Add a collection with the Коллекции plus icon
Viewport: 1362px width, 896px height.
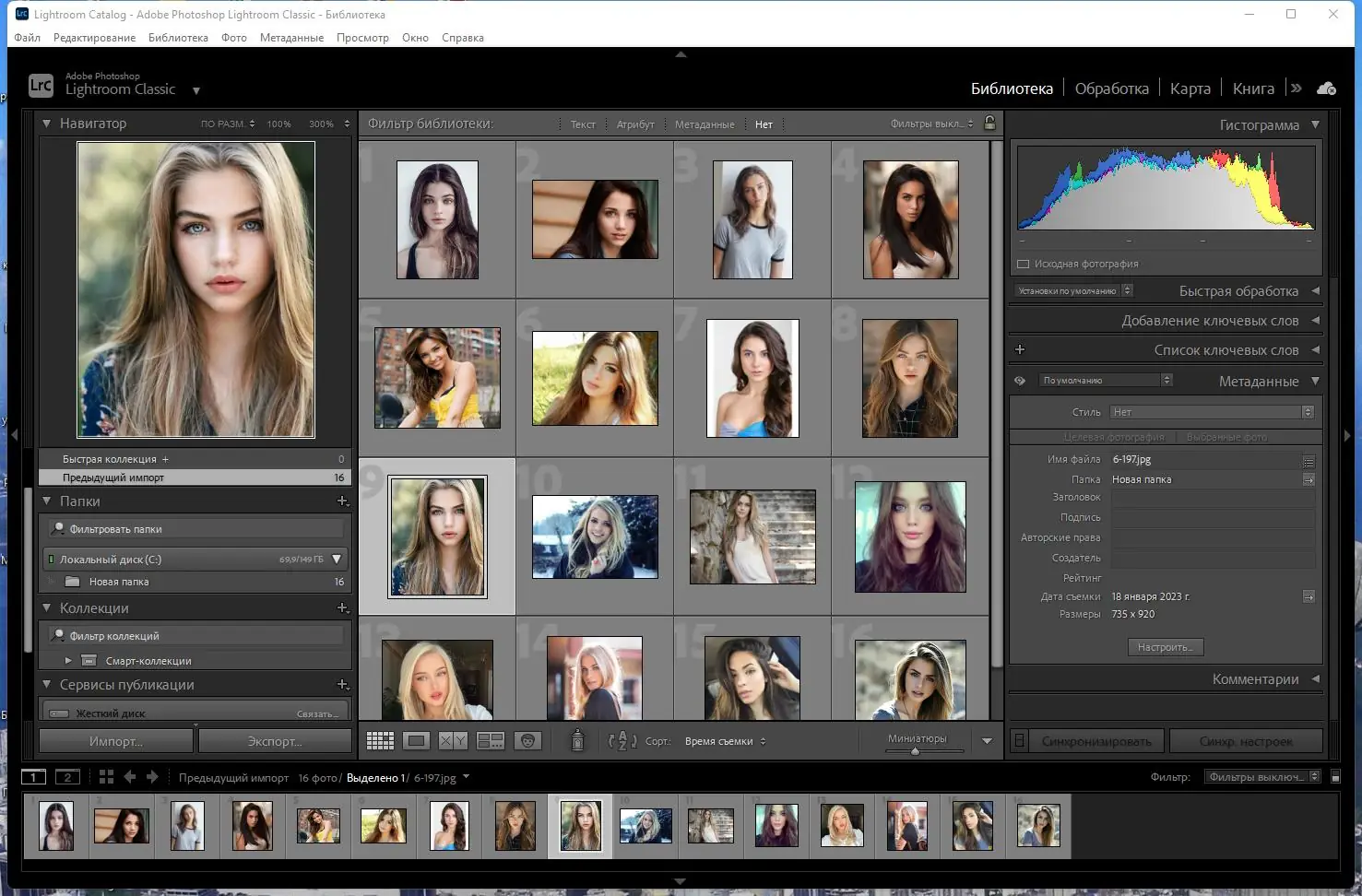pyautogui.click(x=342, y=608)
